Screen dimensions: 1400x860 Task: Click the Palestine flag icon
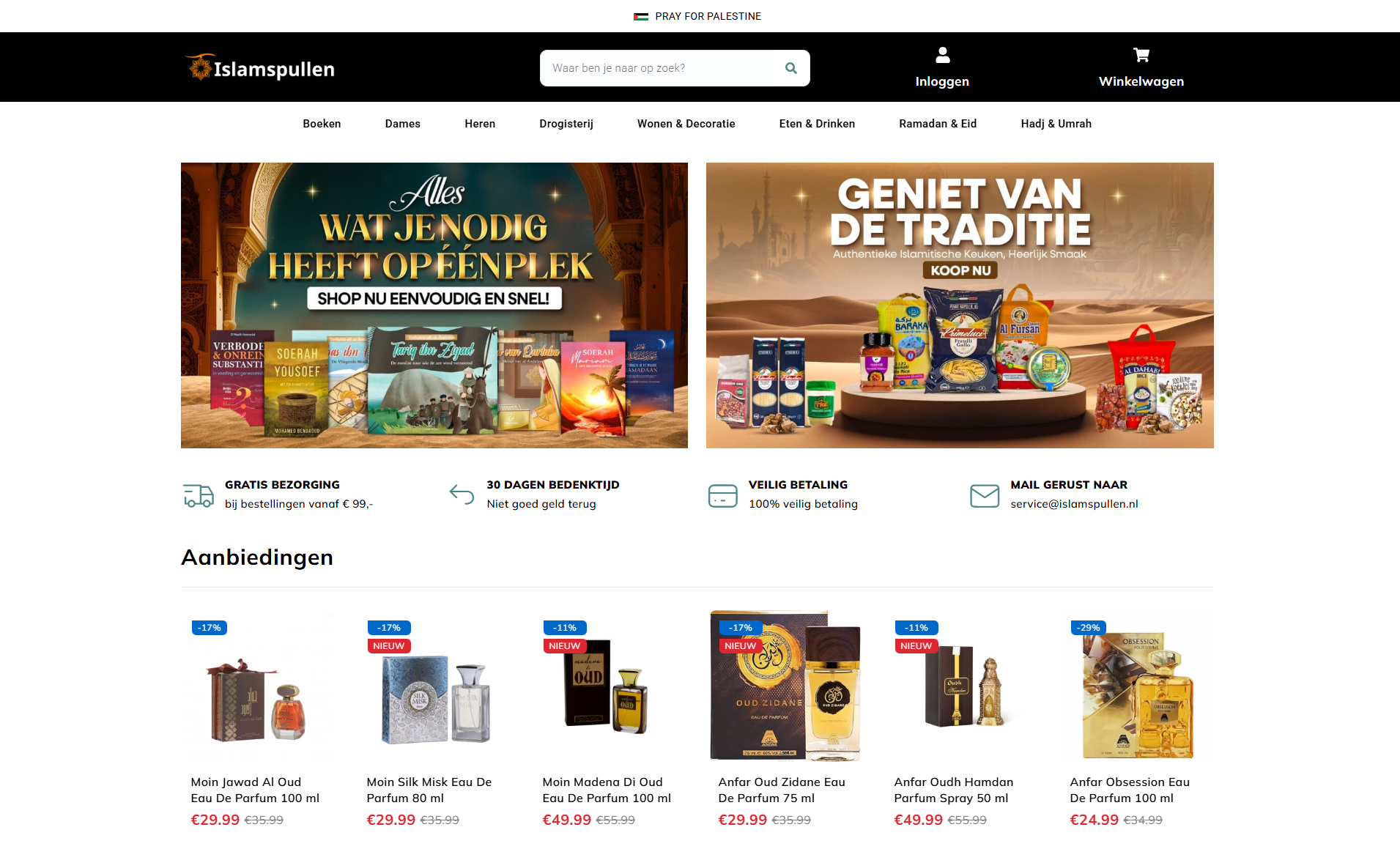pos(641,16)
